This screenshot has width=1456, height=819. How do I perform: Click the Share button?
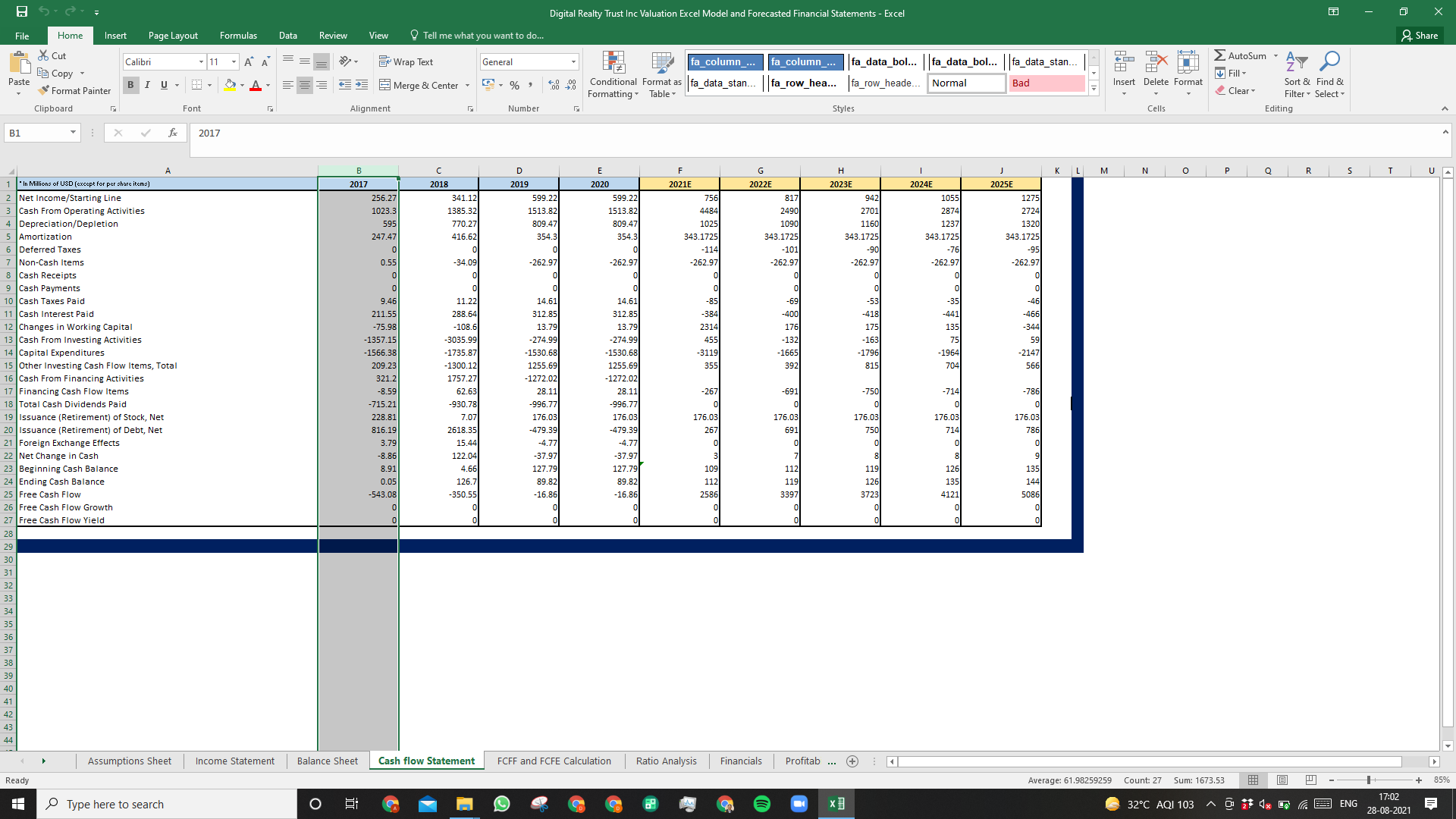[x=1420, y=36]
